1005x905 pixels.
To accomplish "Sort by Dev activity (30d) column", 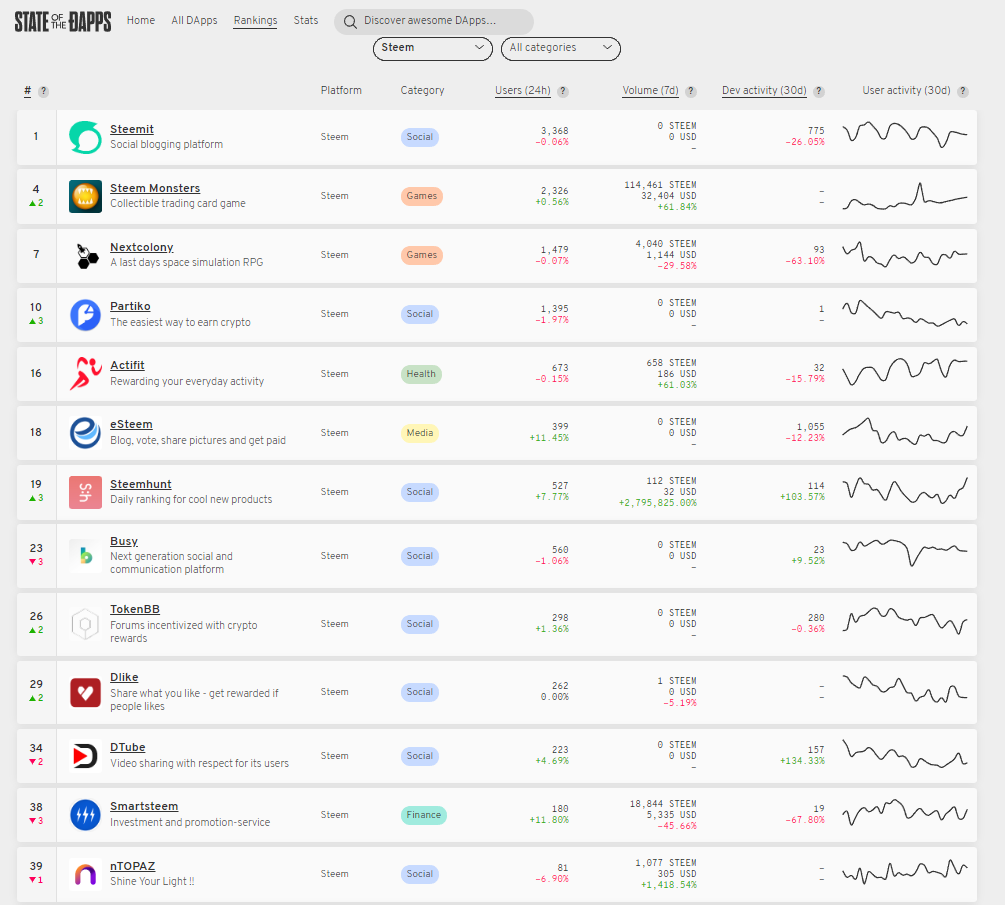I will [x=764, y=90].
